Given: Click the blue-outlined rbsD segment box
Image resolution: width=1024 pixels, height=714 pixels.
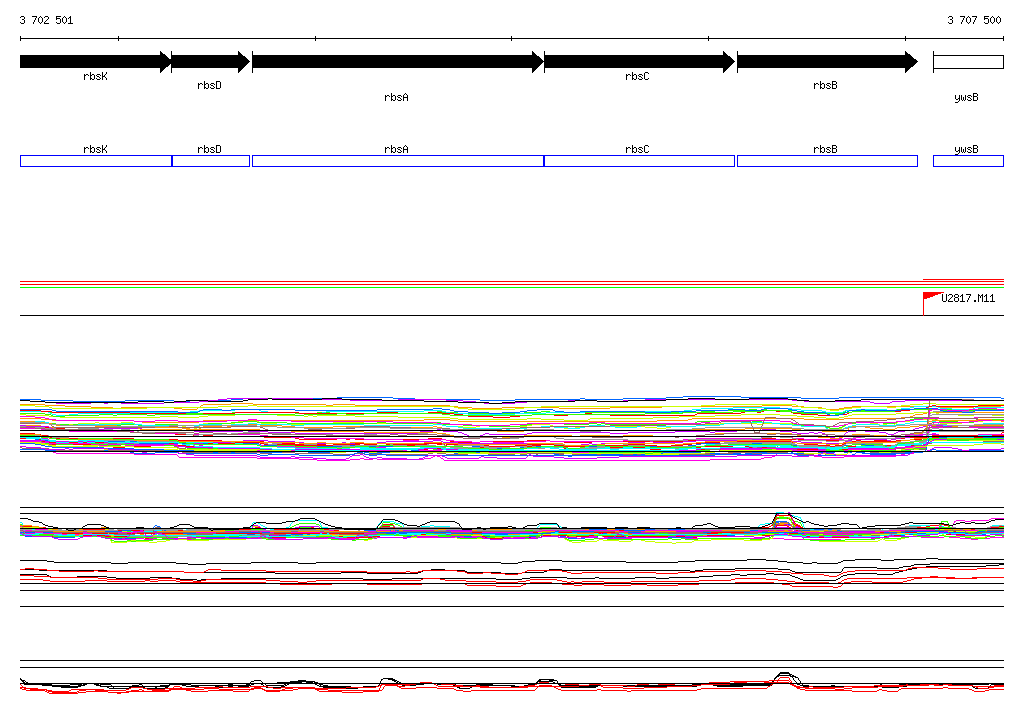Looking at the screenshot, I should tap(210, 161).
